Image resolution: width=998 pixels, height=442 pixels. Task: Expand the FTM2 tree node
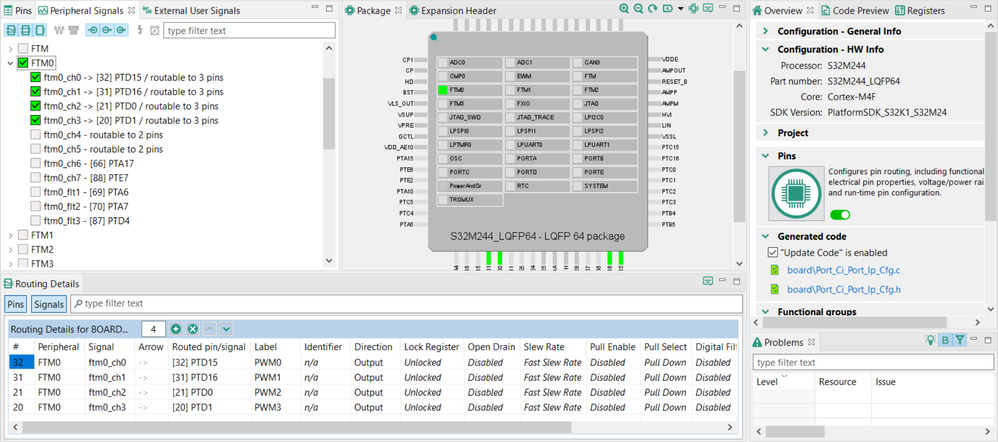[x=10, y=249]
